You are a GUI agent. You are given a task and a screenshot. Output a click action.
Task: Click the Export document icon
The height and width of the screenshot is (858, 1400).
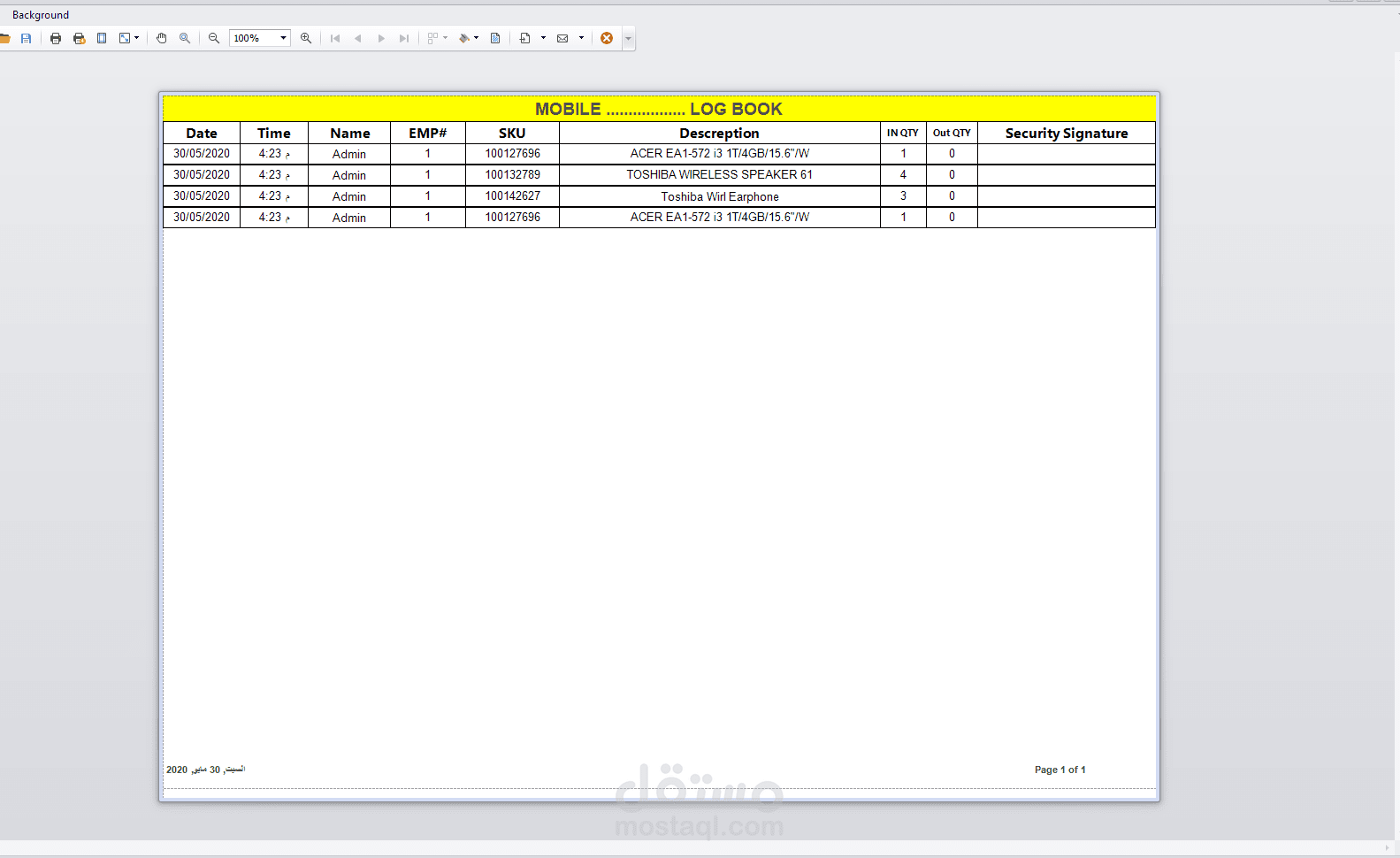[x=525, y=38]
